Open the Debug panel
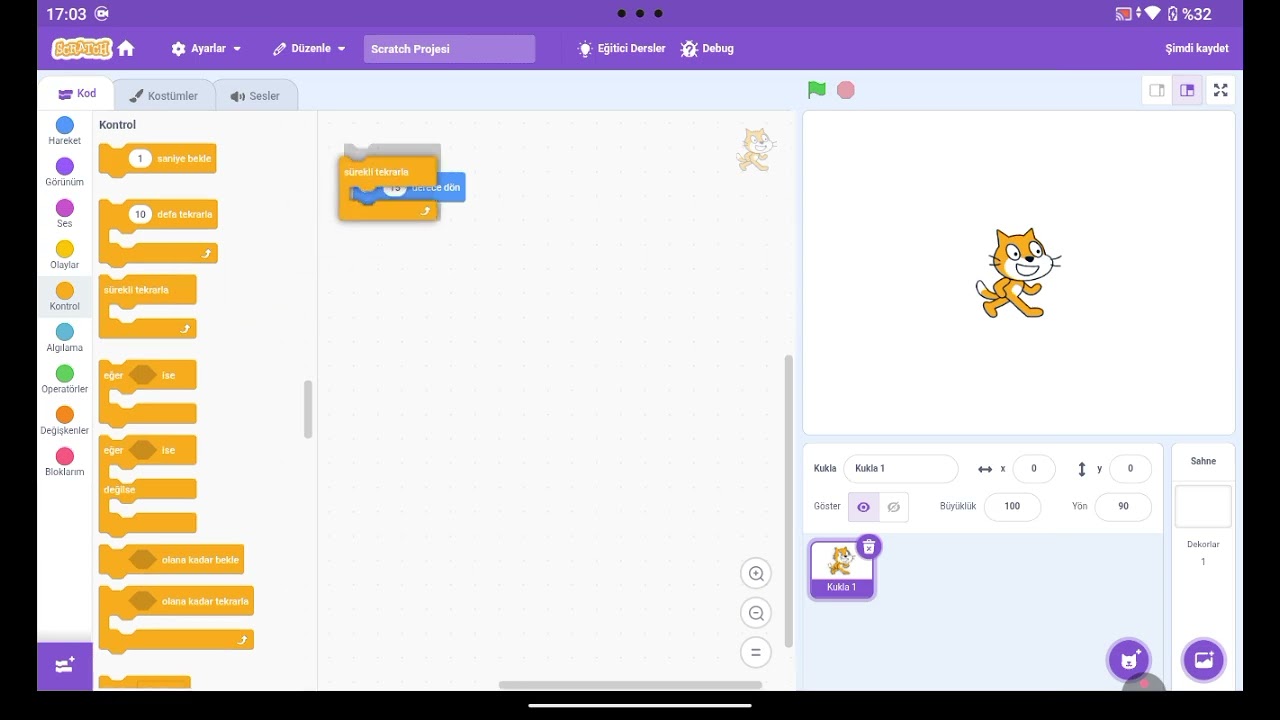 pos(707,48)
